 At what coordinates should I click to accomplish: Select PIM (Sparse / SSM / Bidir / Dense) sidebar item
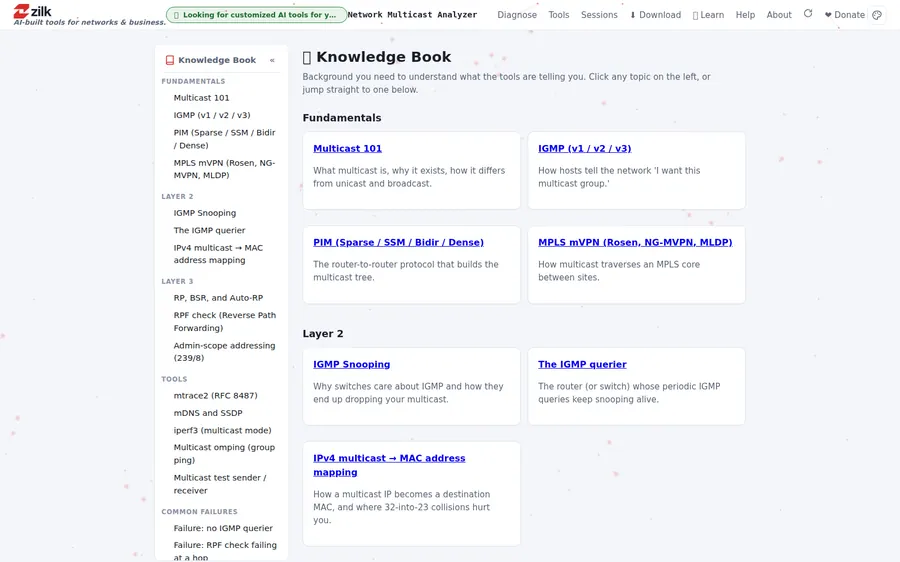(x=224, y=139)
